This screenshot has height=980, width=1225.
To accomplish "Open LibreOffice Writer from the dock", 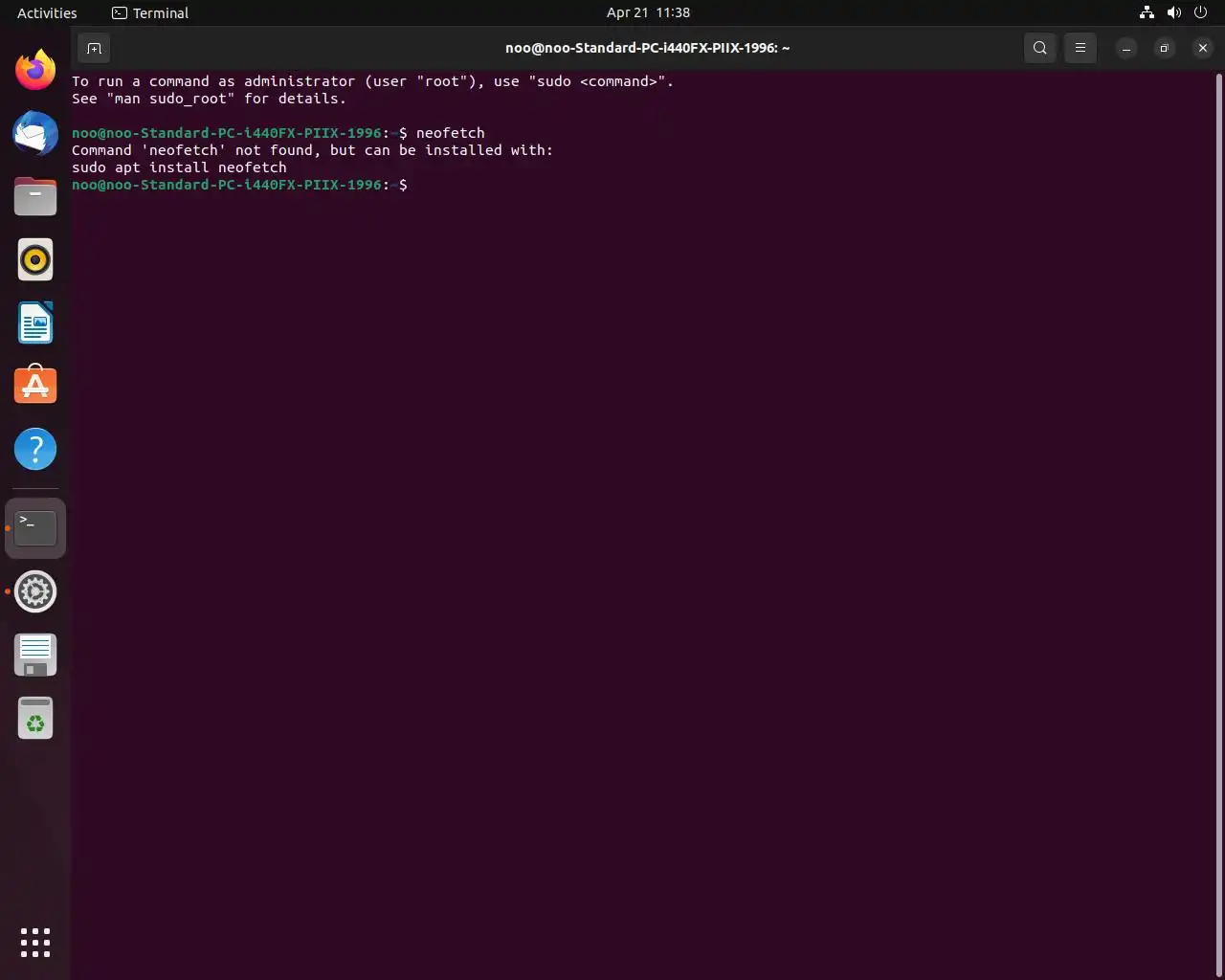I will [35, 323].
